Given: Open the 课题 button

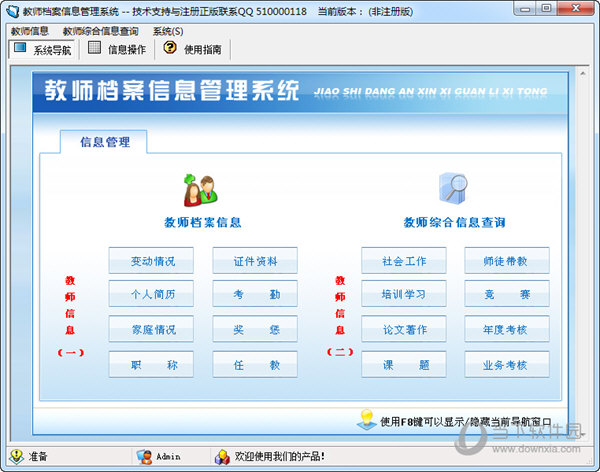Looking at the screenshot, I should (404, 364).
